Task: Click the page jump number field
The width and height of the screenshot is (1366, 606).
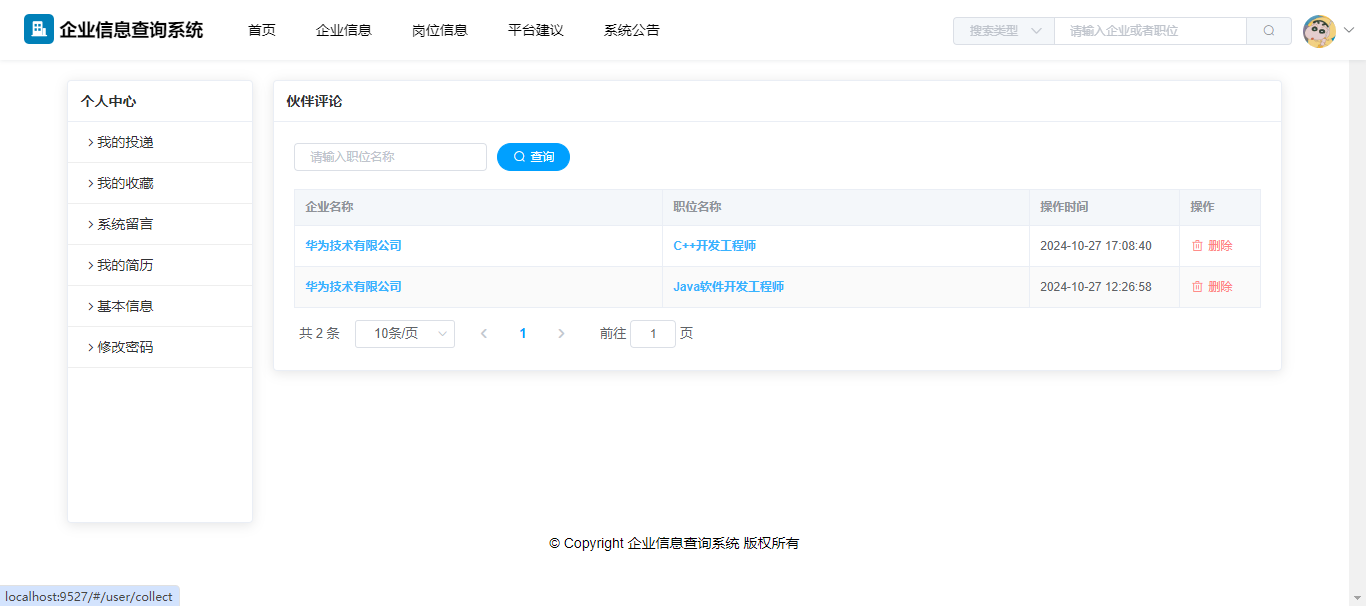Action: pyautogui.click(x=653, y=334)
